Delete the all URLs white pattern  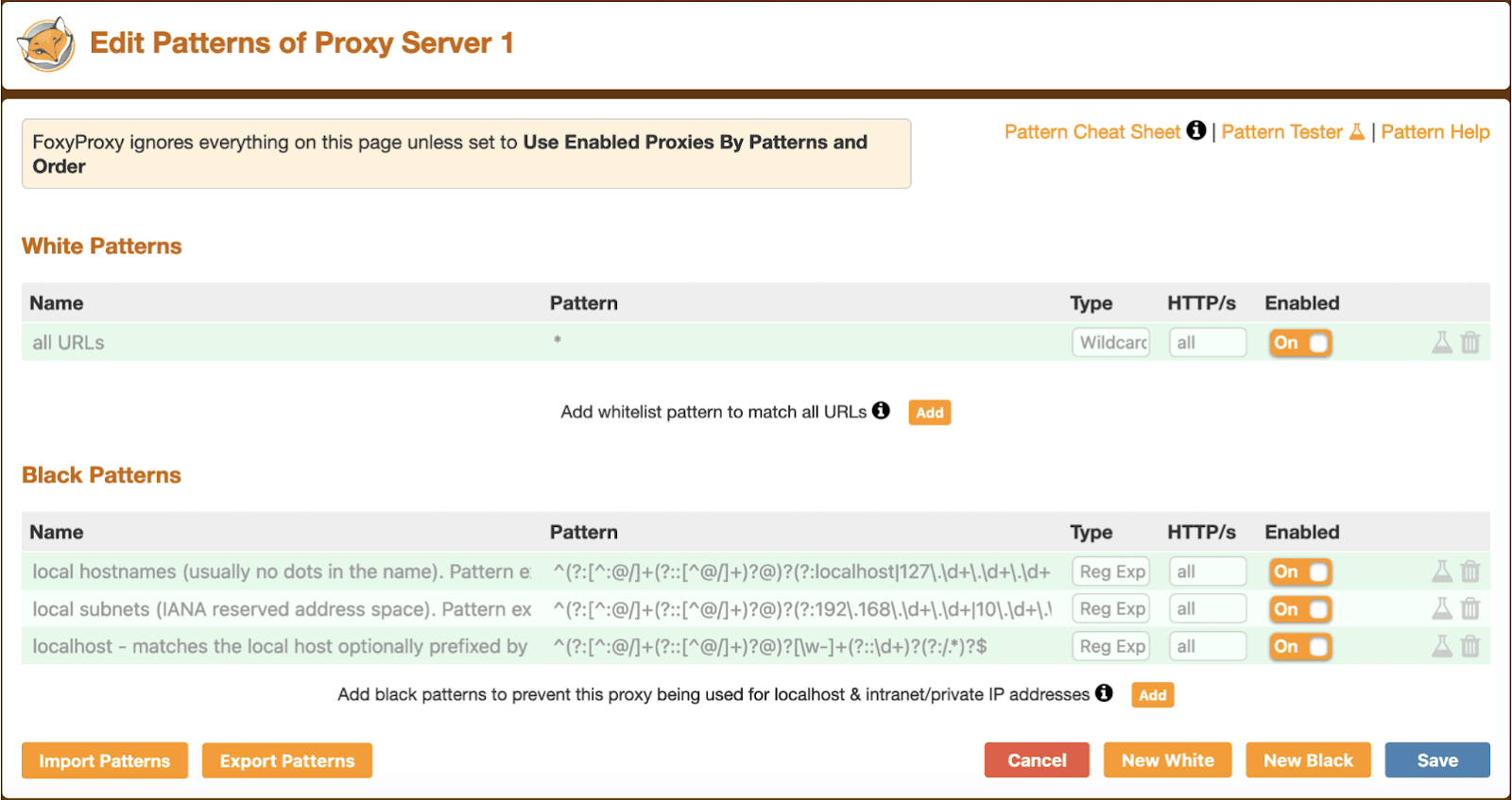tap(1470, 342)
